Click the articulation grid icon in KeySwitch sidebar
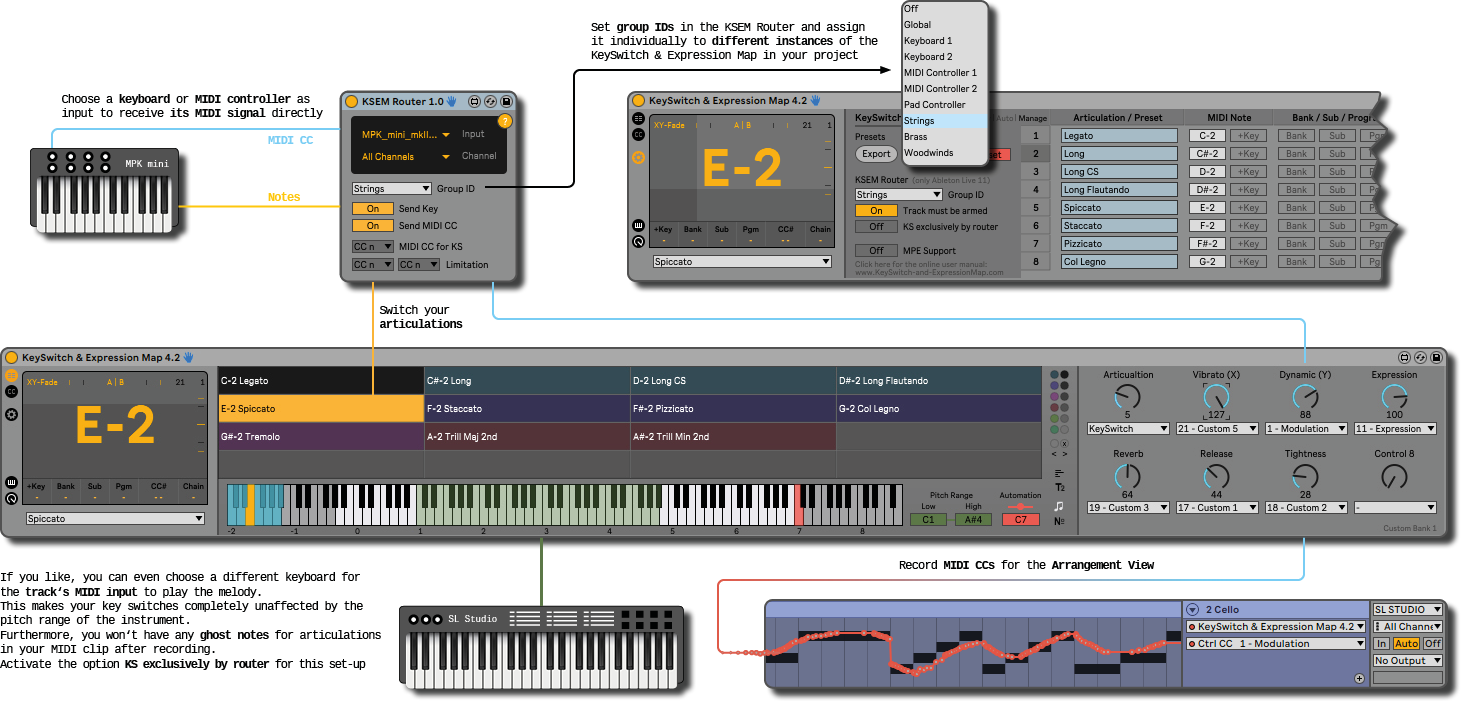This screenshot has width=1461, height=702. click(x=11, y=377)
